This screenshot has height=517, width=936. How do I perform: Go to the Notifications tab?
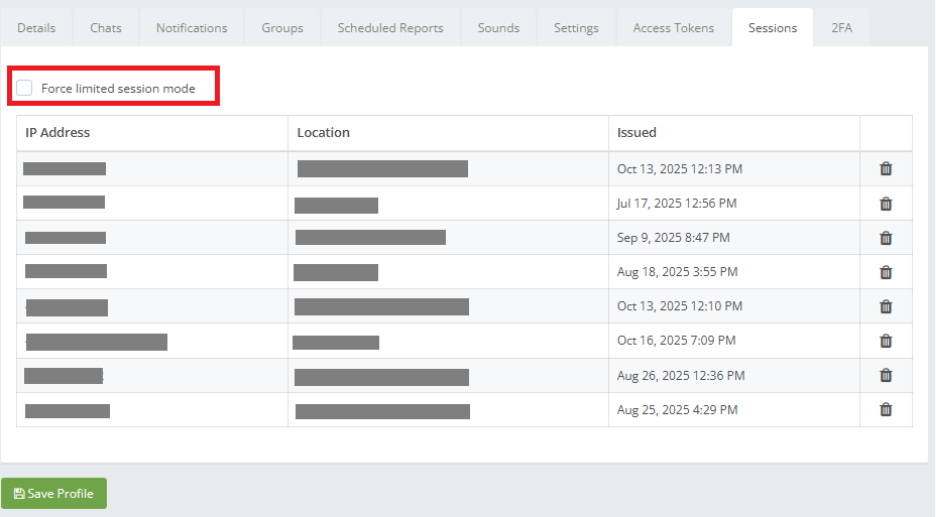[191, 28]
